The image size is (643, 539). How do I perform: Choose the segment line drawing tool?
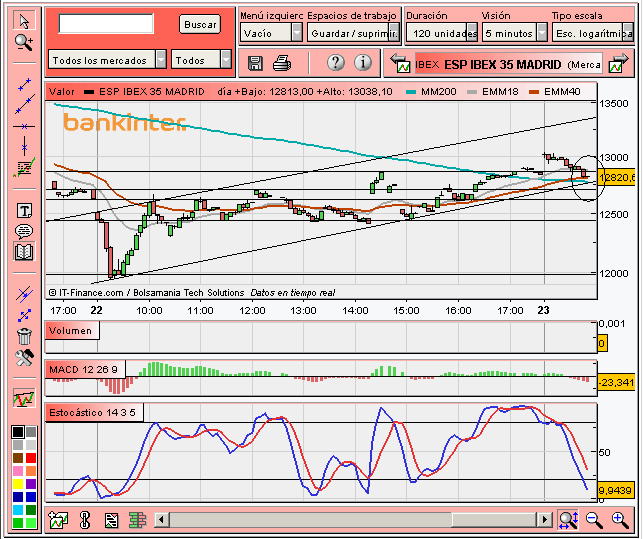pos(25,84)
